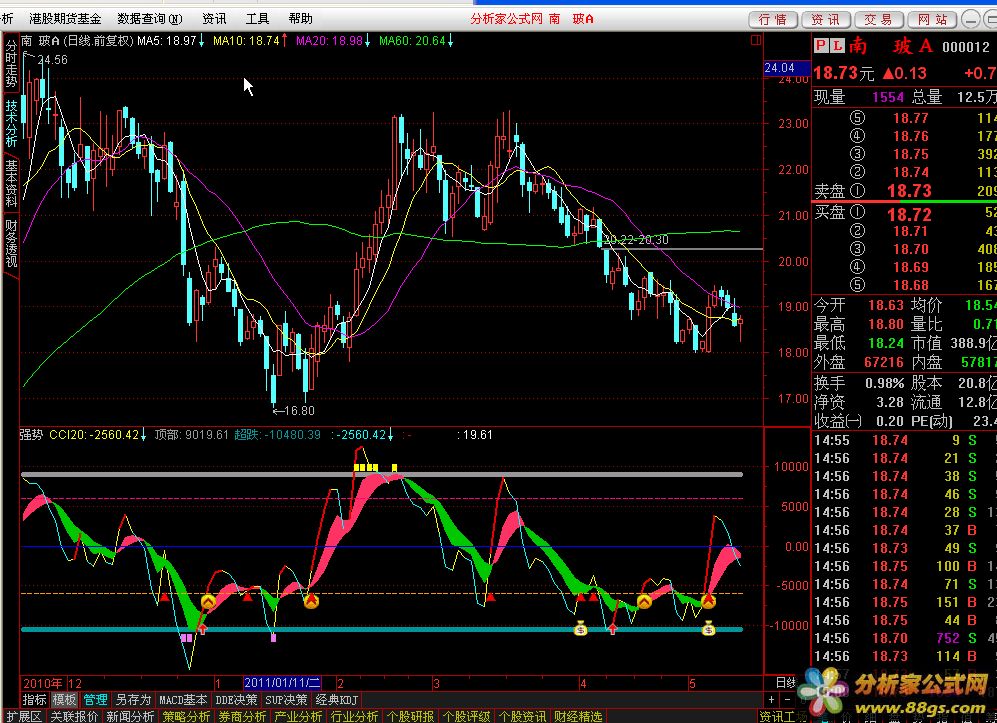Viewport: 997px width, 723px height.
Task: Click the MA10: 18.74 indicator label
Action: coord(250,41)
